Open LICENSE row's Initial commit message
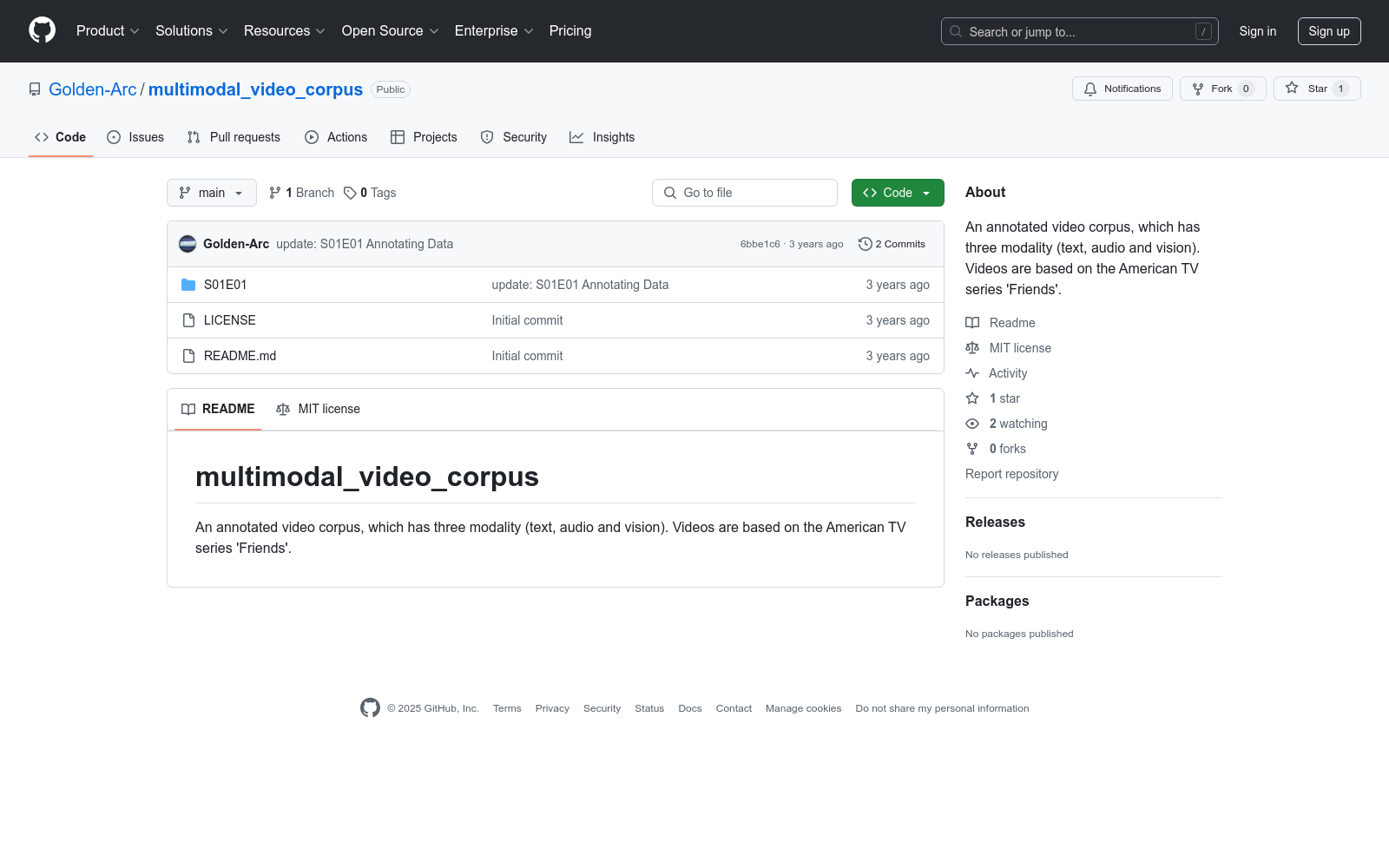 (527, 320)
